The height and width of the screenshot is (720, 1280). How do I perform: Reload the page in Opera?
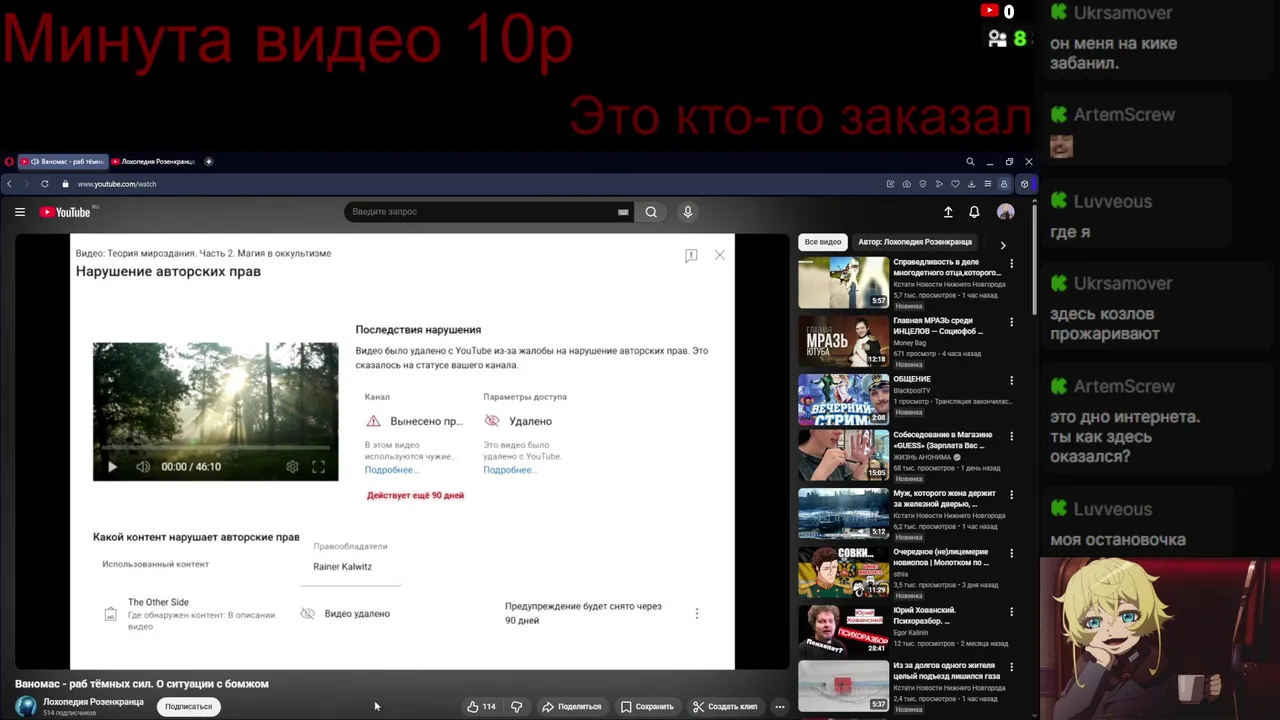click(x=44, y=184)
